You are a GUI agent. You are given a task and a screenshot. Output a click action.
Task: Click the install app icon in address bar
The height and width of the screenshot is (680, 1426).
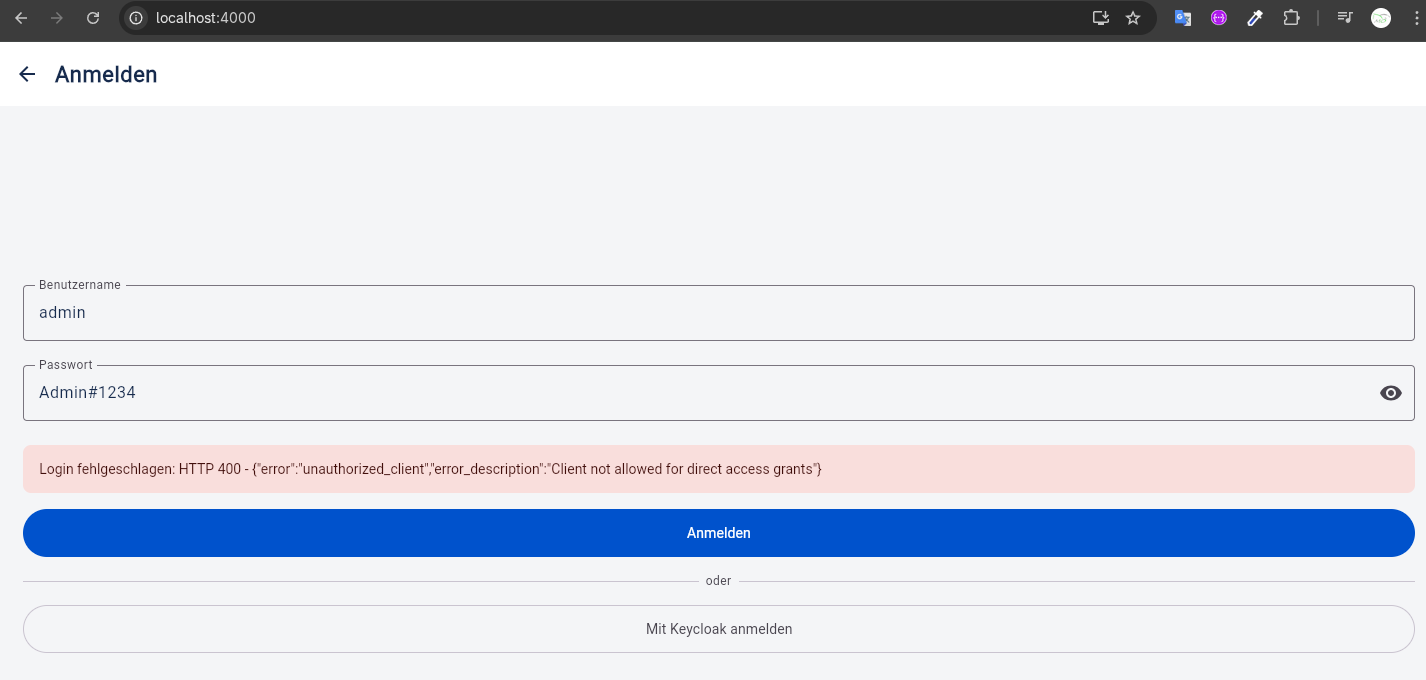coord(1101,18)
